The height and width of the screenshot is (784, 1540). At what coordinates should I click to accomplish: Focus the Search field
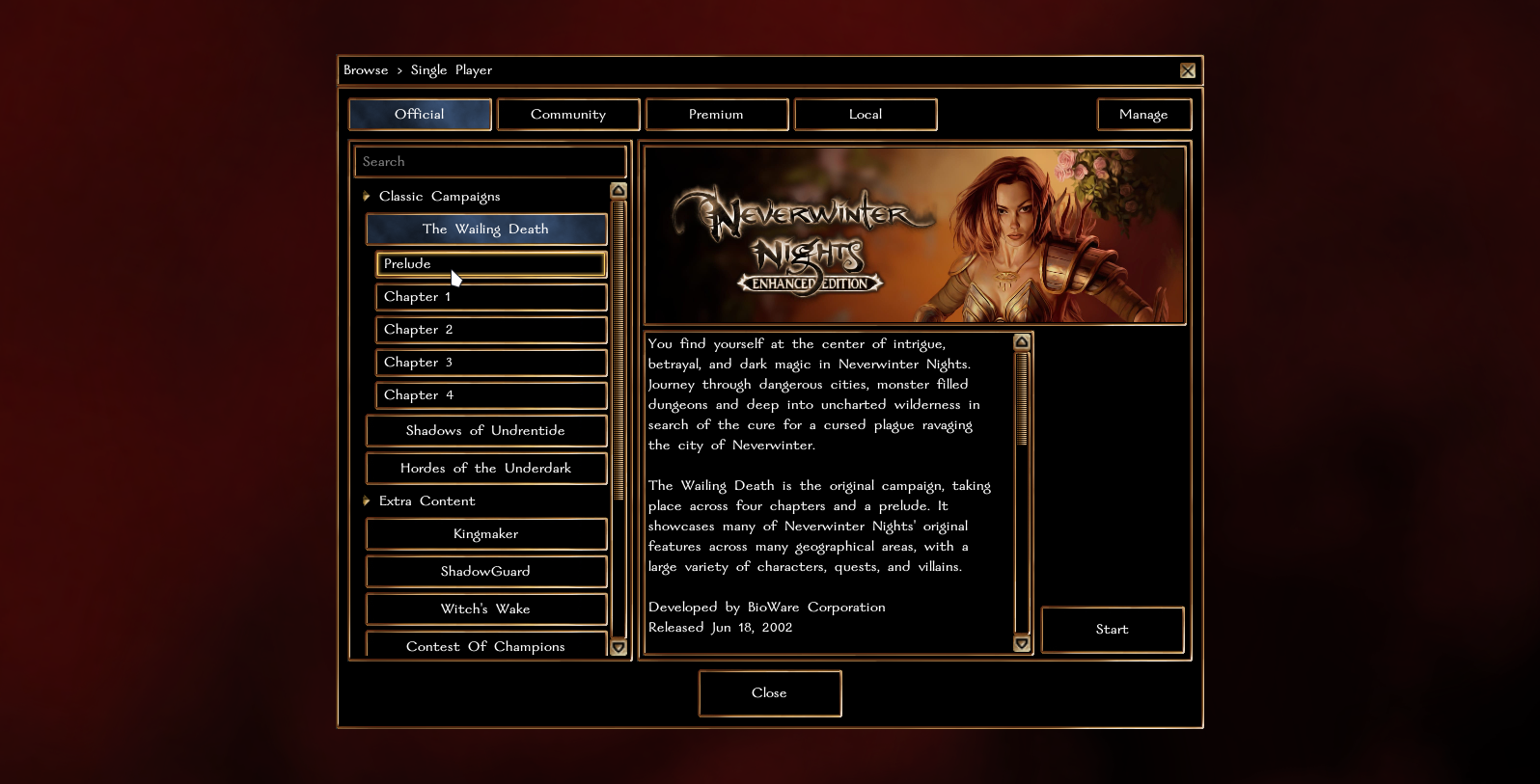pyautogui.click(x=490, y=161)
